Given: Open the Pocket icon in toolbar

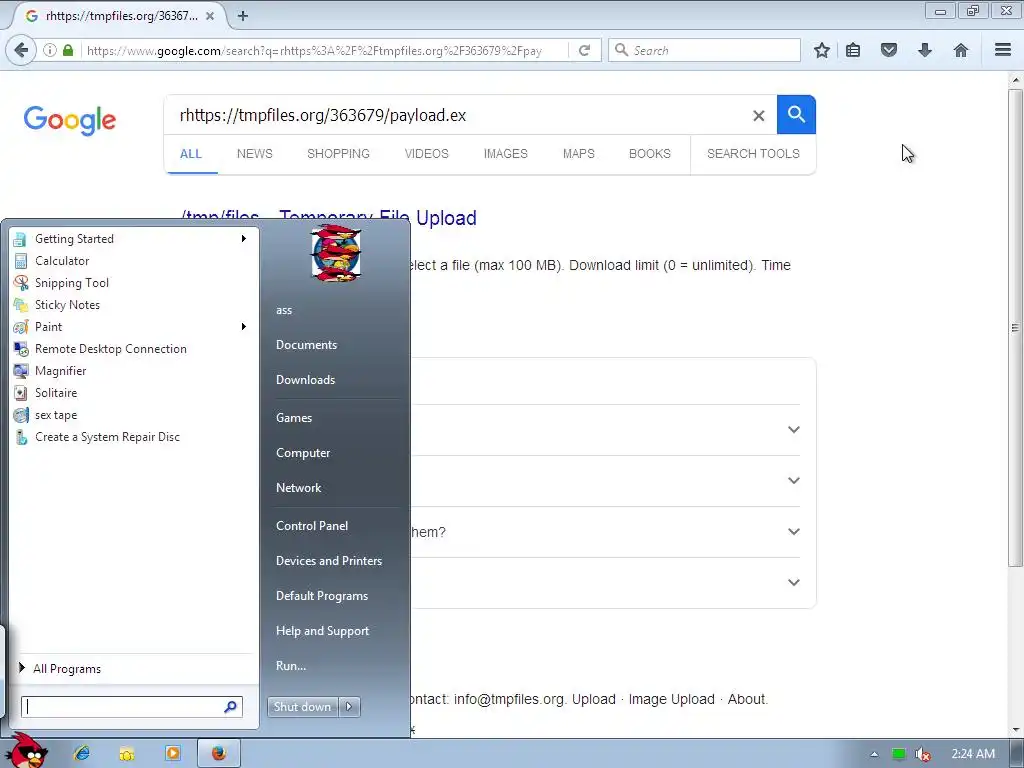Looking at the screenshot, I should (889, 50).
